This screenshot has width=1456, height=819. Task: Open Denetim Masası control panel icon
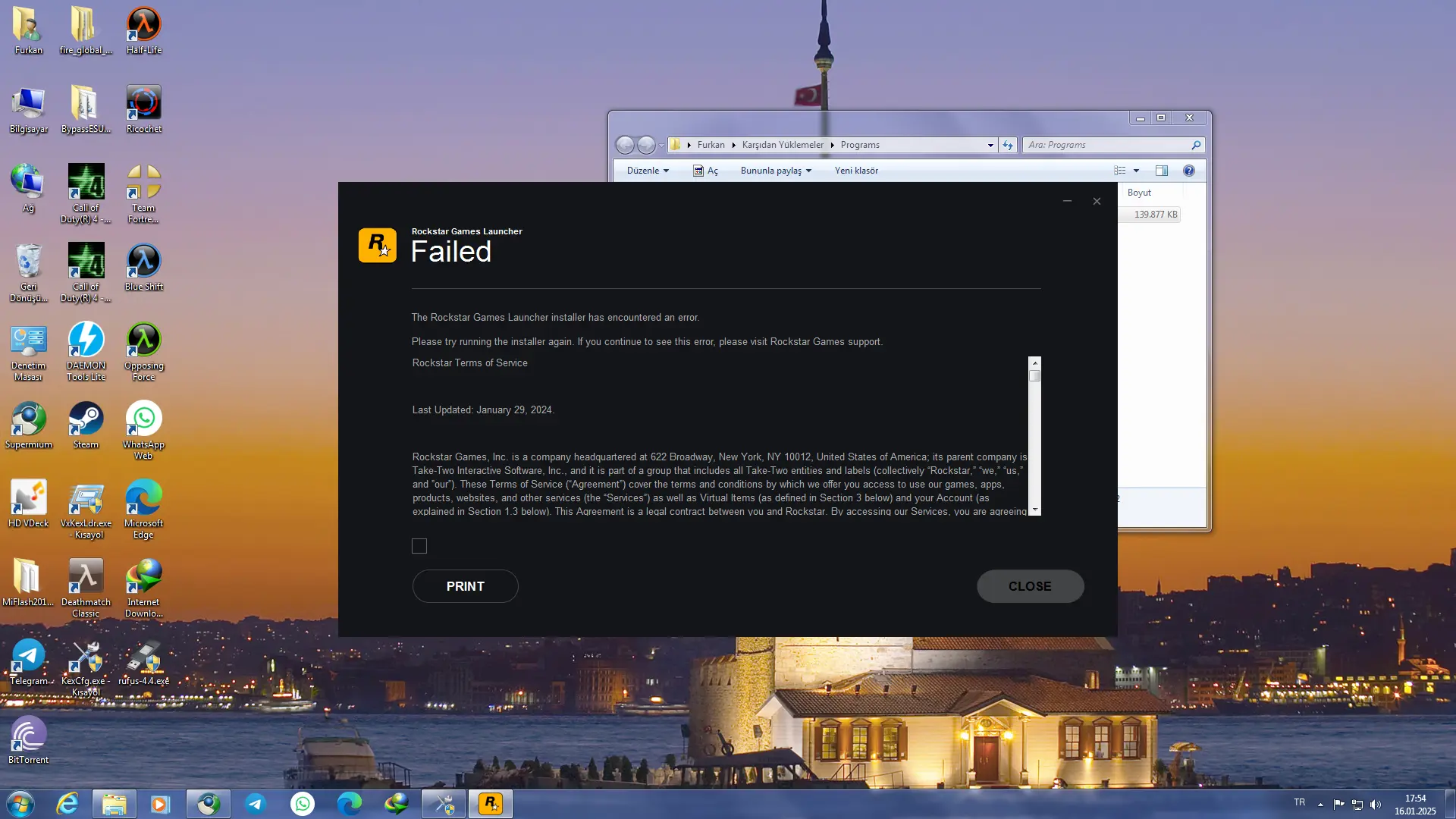(29, 352)
